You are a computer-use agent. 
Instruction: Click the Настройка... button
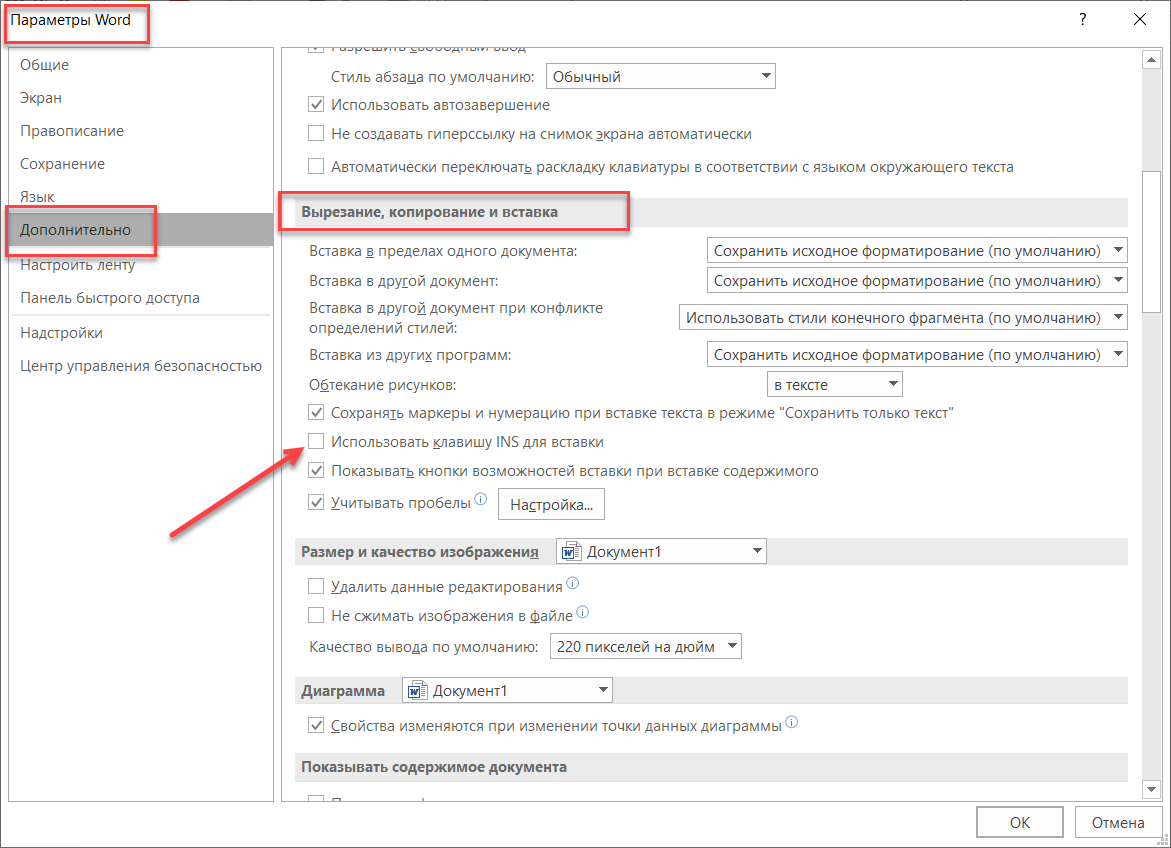[x=551, y=504]
